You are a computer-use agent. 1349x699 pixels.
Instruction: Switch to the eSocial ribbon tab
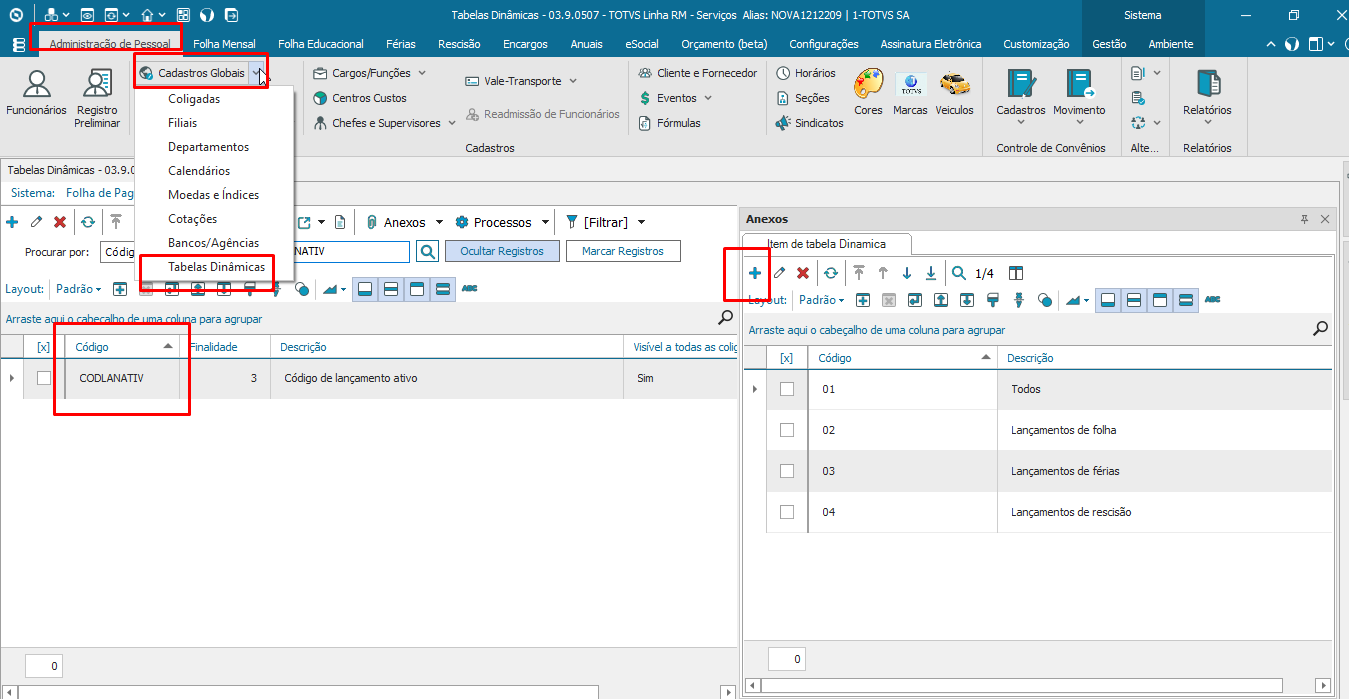tap(642, 44)
